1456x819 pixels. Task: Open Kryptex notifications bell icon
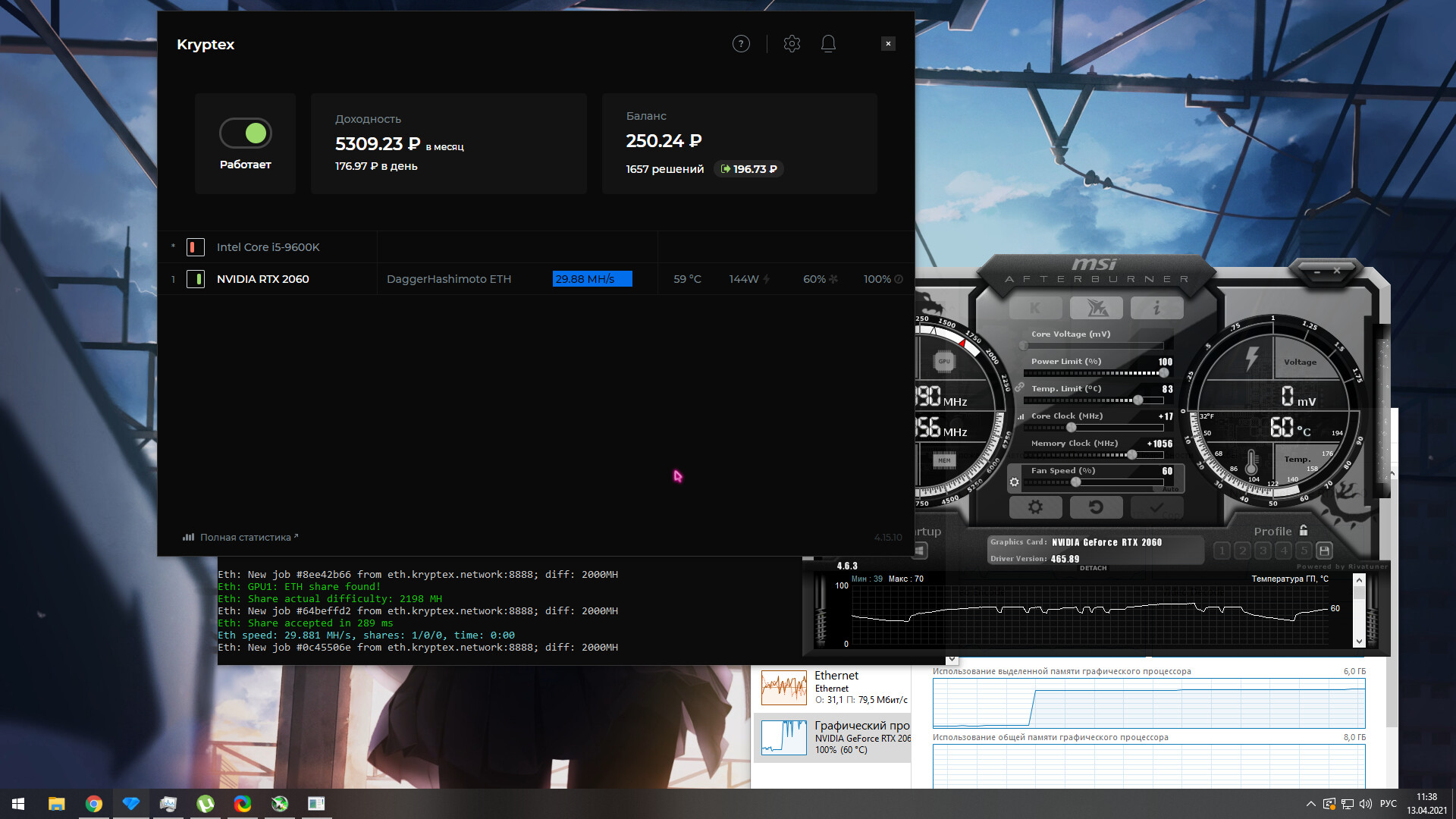point(828,44)
